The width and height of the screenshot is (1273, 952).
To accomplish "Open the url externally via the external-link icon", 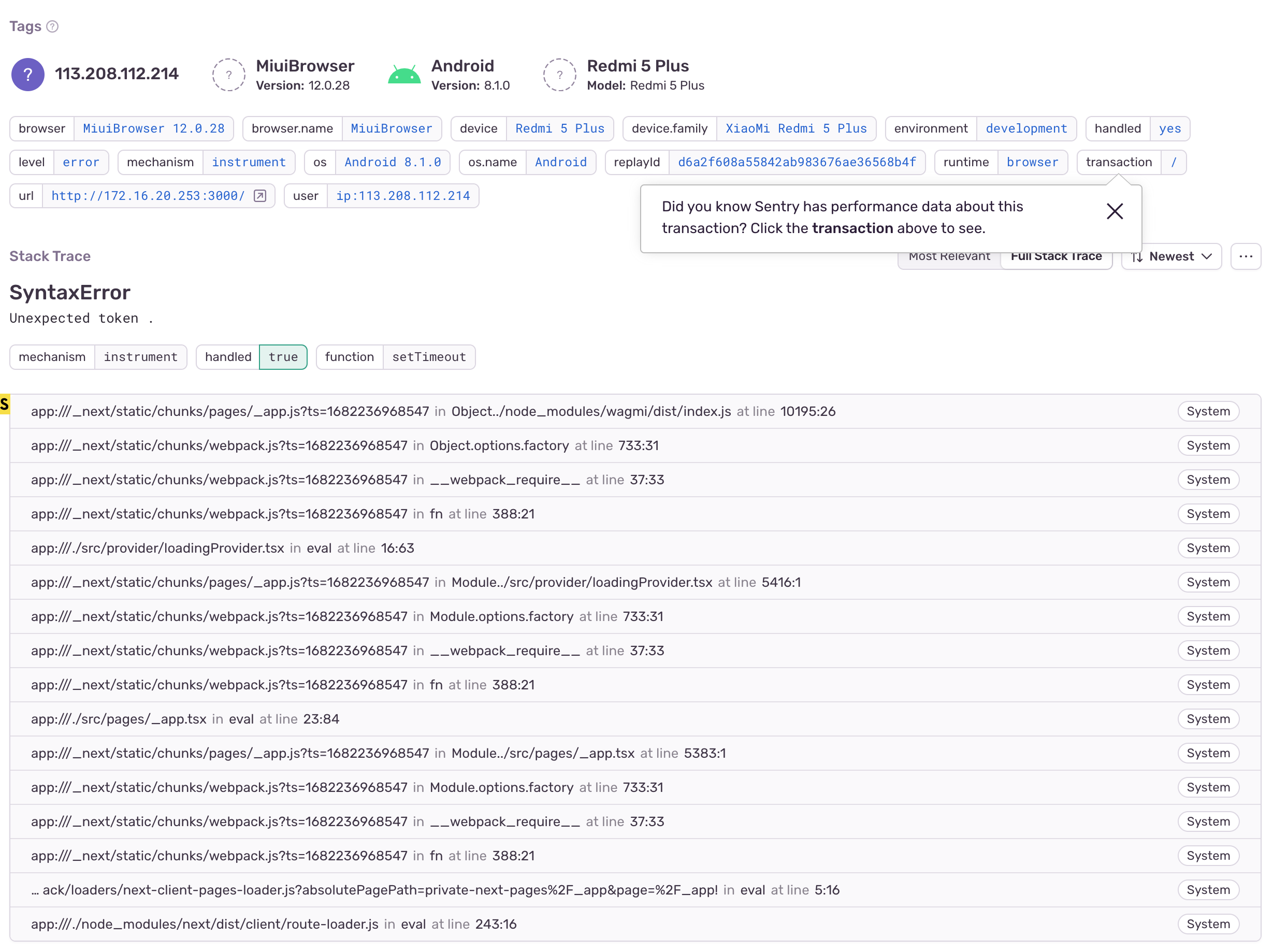I will tap(260, 196).
